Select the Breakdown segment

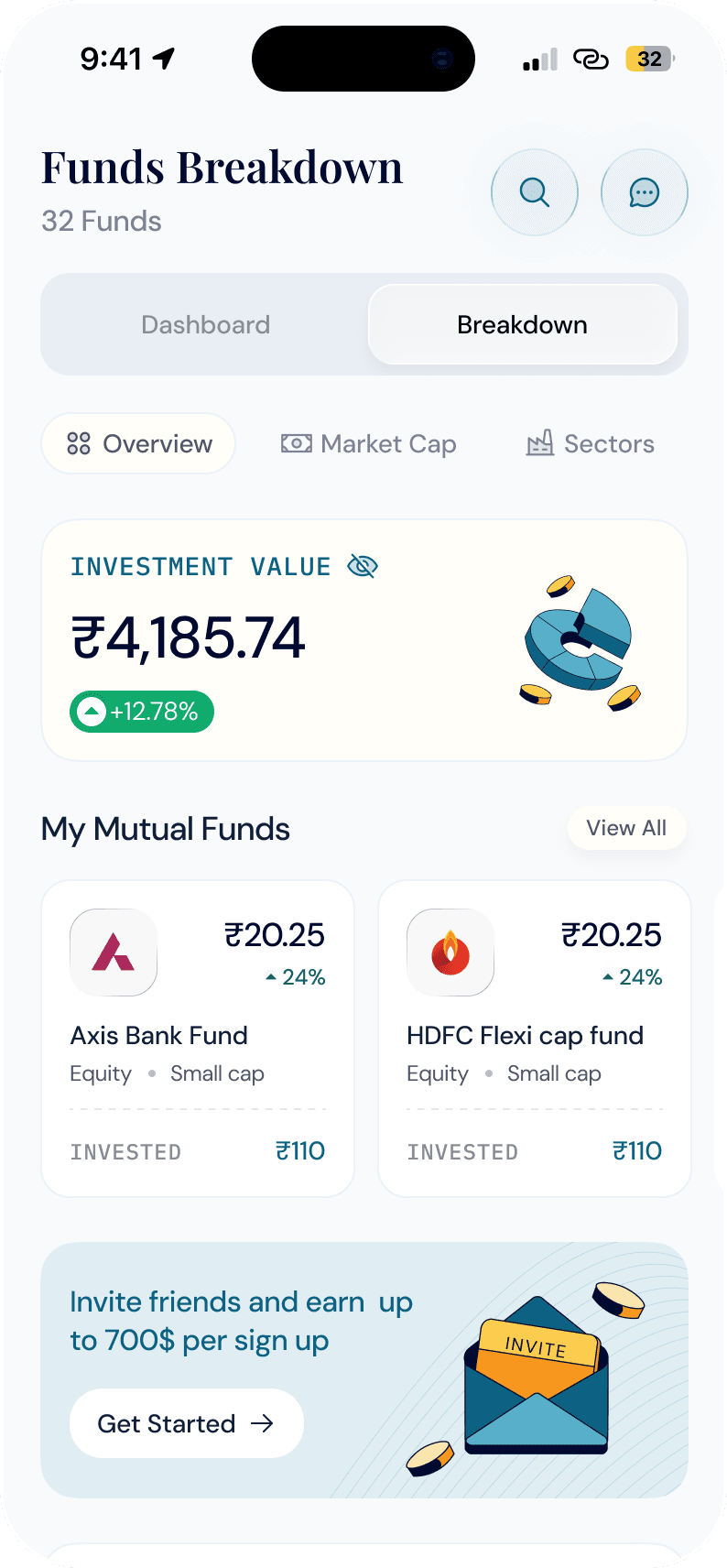coord(523,325)
